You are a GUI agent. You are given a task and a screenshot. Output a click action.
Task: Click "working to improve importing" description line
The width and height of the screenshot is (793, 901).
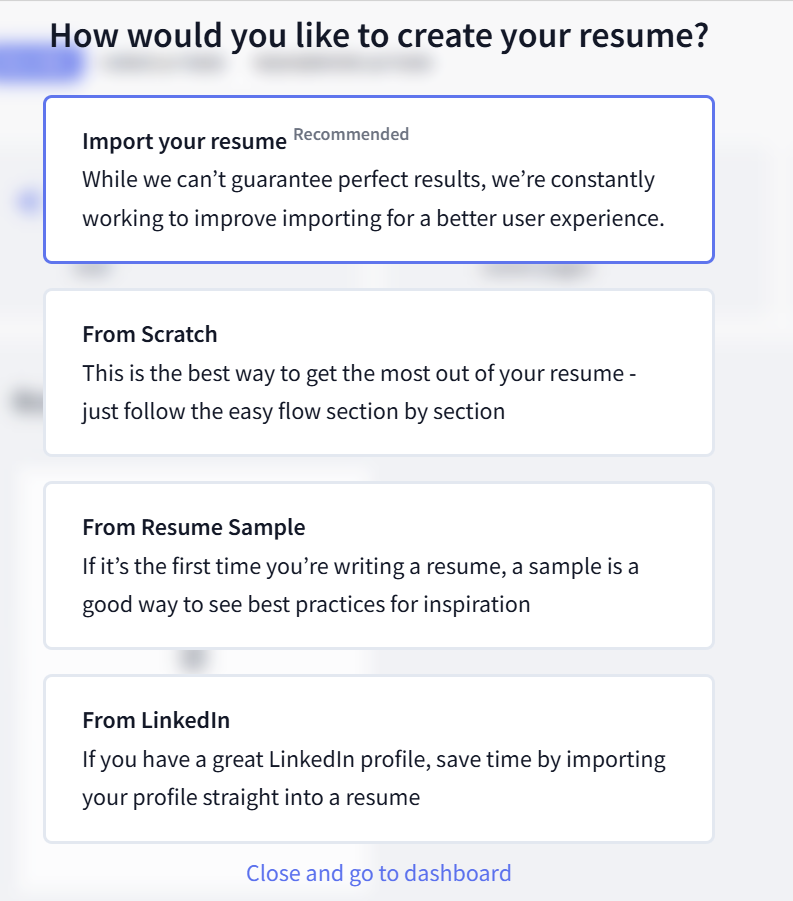[373, 218]
